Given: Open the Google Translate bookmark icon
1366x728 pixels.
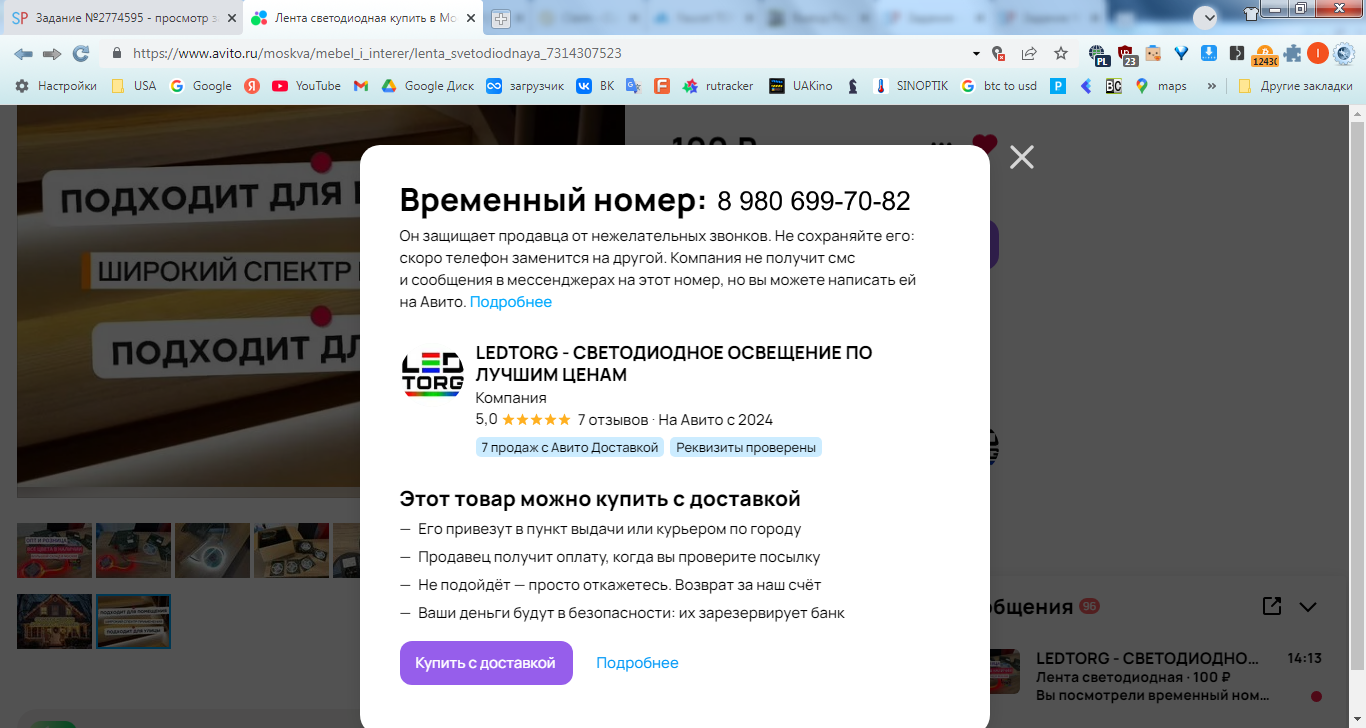Looking at the screenshot, I should point(633,86).
